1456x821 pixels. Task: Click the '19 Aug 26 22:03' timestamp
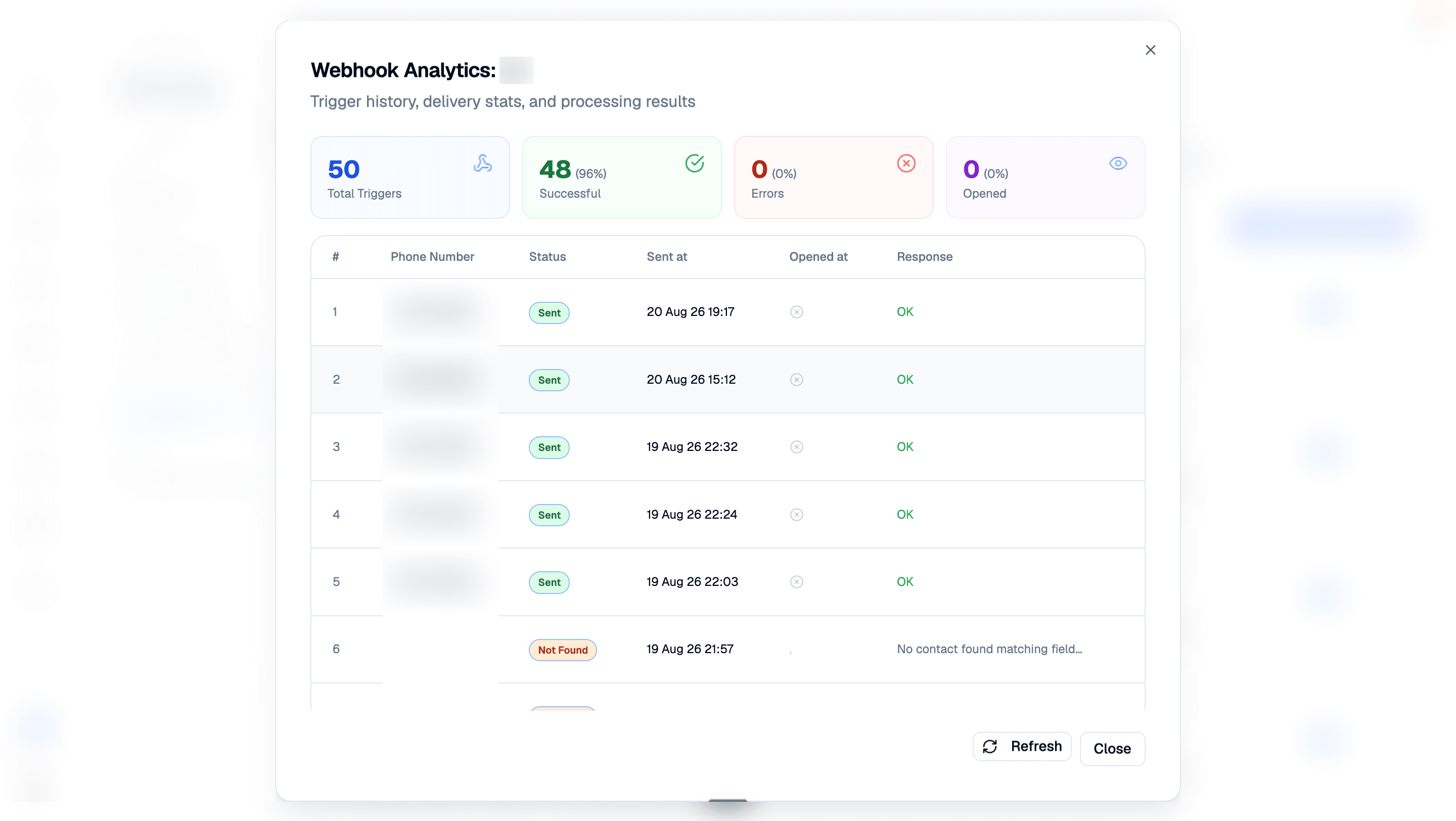[693, 582]
